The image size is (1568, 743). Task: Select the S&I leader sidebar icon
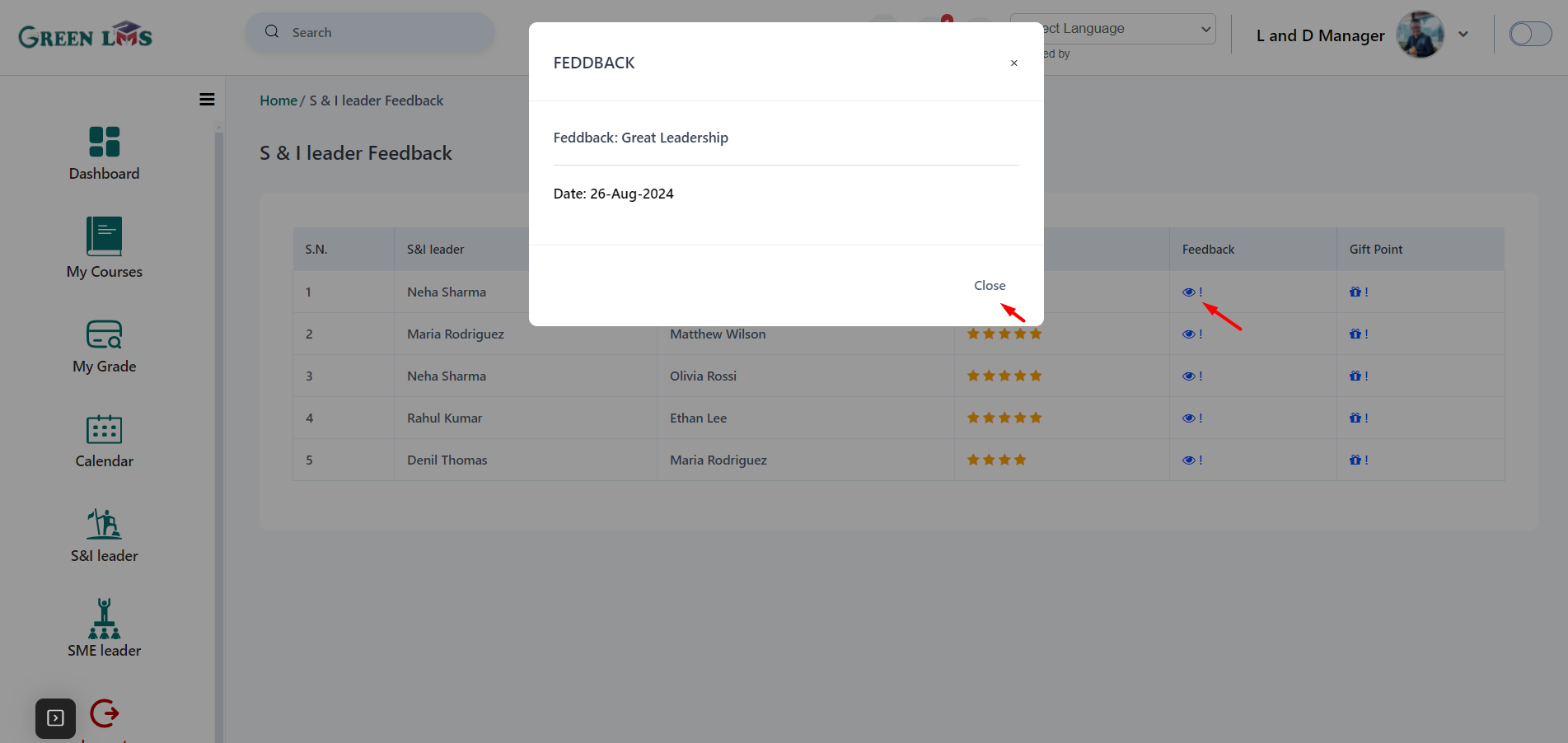(x=105, y=523)
